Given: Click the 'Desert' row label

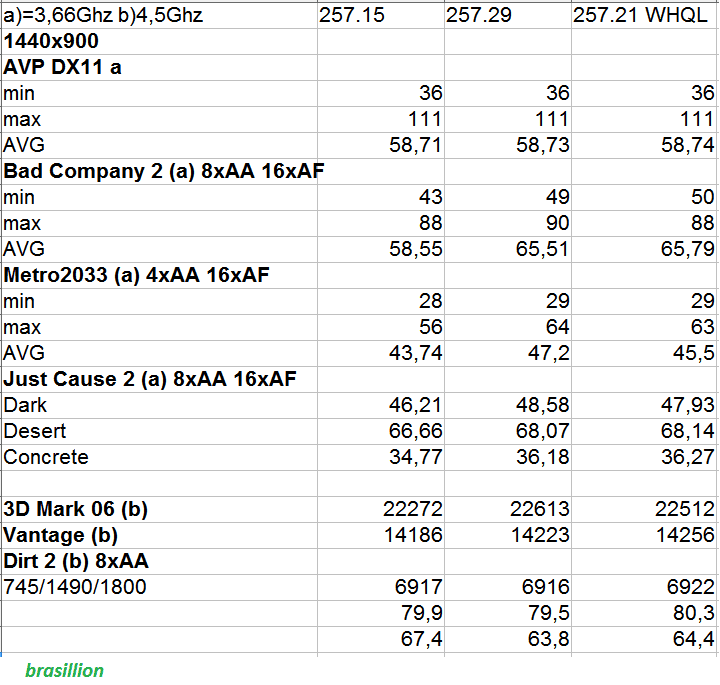Looking at the screenshot, I should (159, 432).
